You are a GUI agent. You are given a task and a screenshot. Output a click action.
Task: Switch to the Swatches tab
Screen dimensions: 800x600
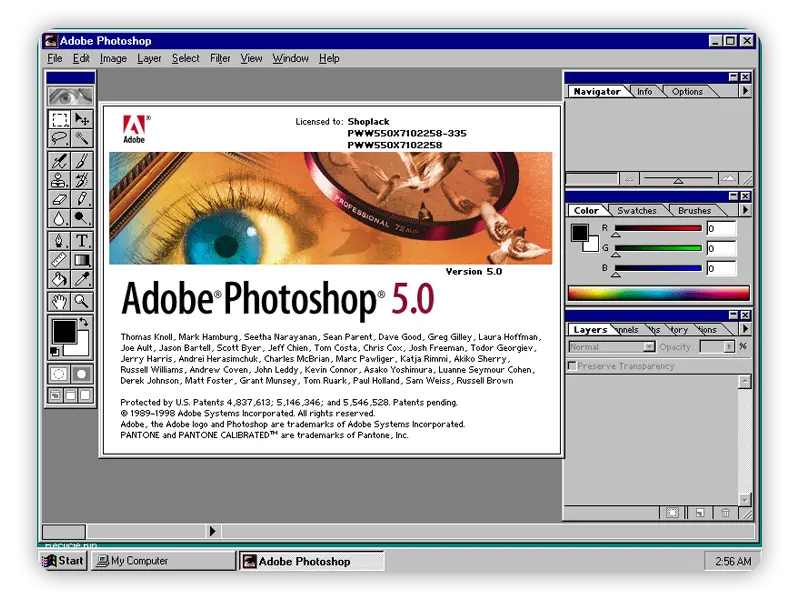click(637, 210)
